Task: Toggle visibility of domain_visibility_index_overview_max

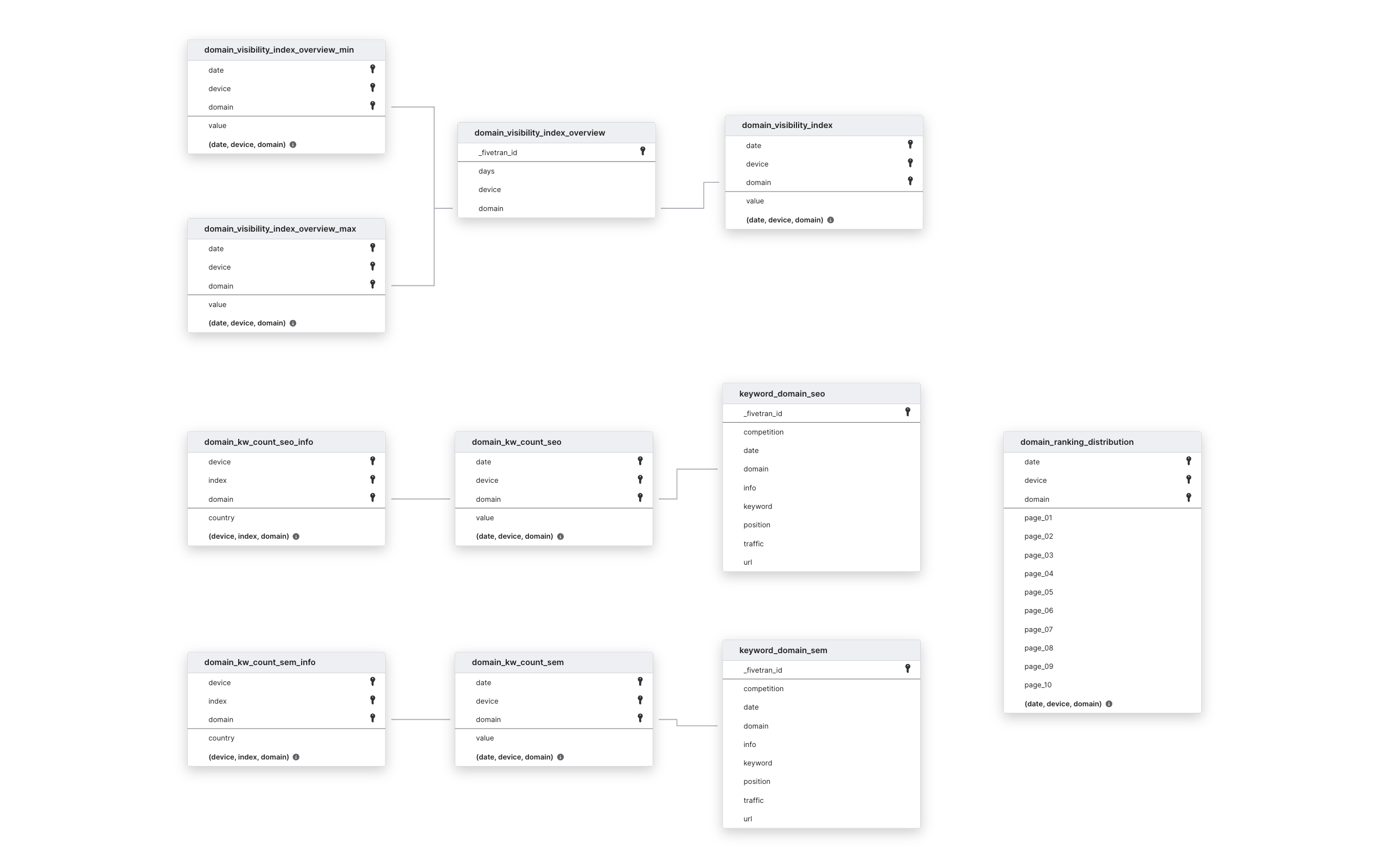Action: tap(280, 227)
